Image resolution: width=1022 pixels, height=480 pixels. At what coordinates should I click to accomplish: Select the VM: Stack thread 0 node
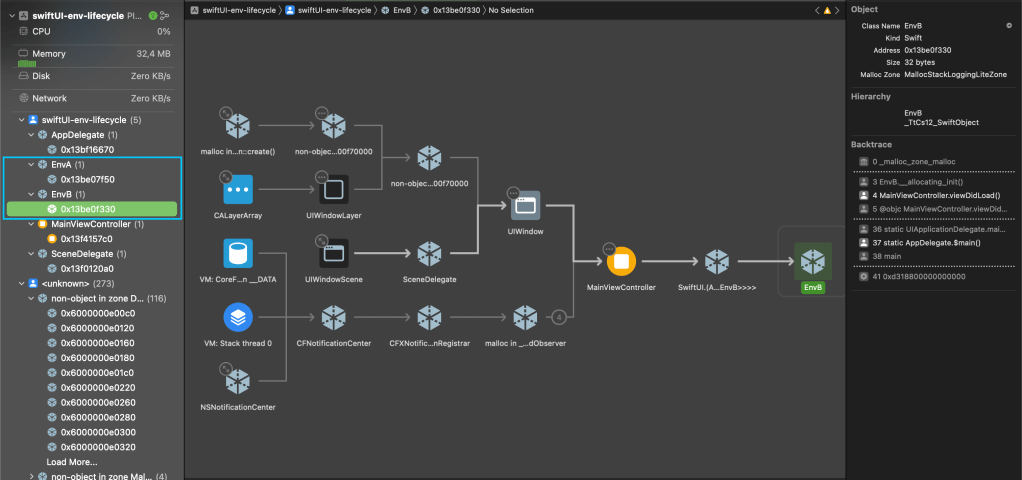[x=238, y=318]
